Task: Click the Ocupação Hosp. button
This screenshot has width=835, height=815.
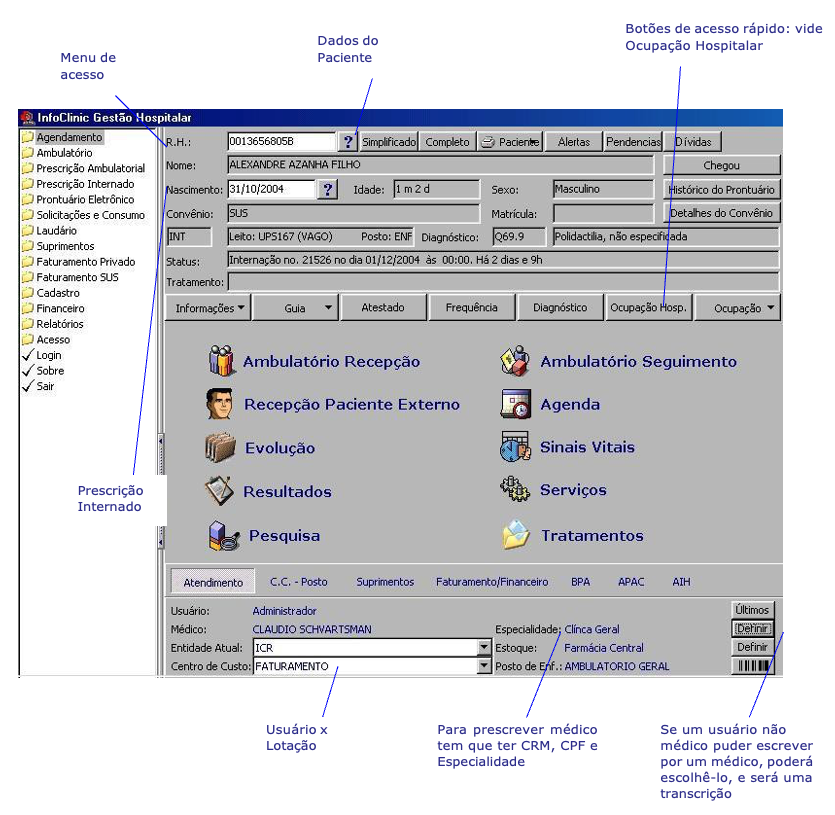Action: pos(649,308)
